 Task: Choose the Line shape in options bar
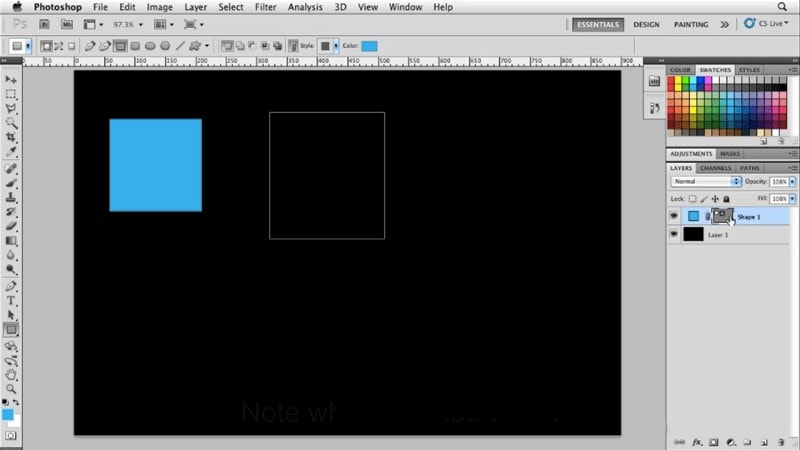pos(180,46)
